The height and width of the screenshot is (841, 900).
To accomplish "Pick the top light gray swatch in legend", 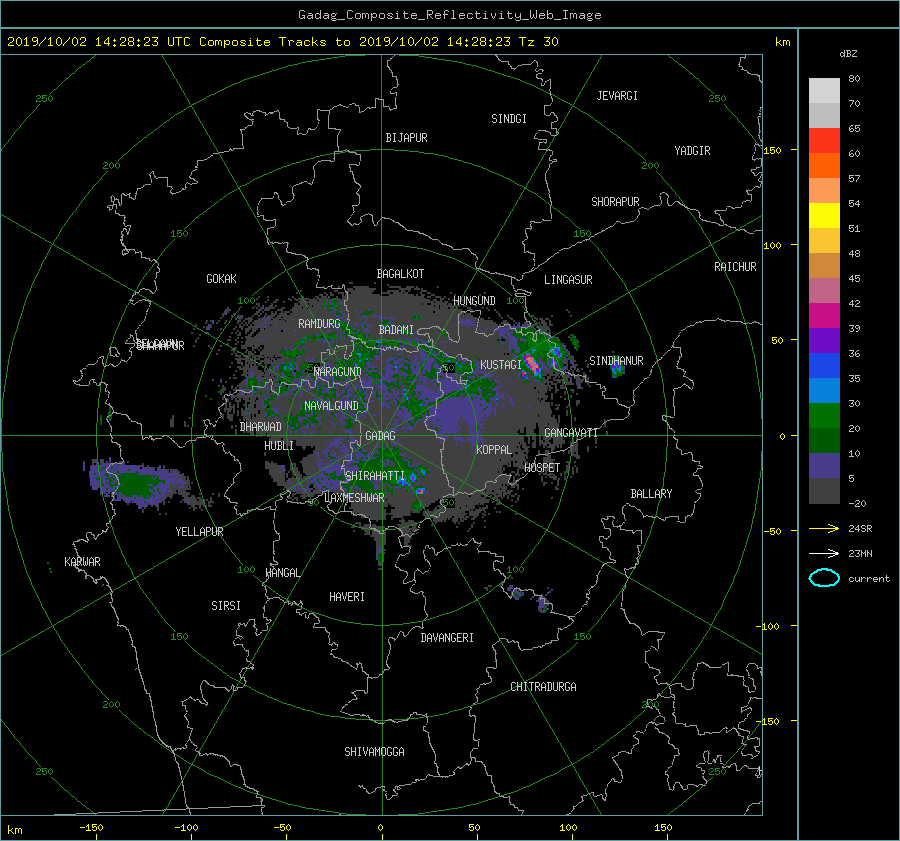I will tap(824, 90).
